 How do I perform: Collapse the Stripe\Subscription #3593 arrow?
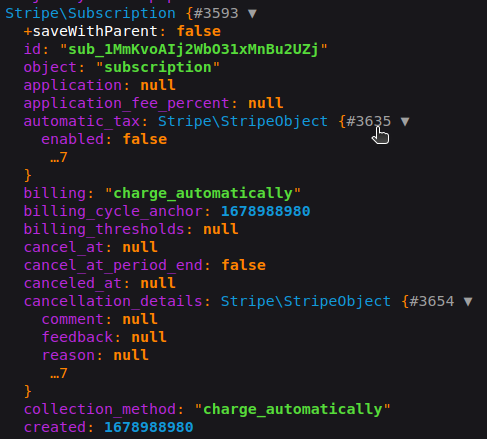(252, 14)
